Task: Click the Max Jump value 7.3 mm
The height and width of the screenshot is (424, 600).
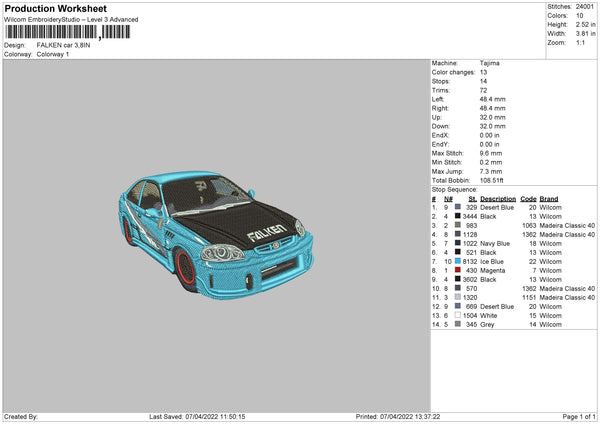Action: click(491, 171)
